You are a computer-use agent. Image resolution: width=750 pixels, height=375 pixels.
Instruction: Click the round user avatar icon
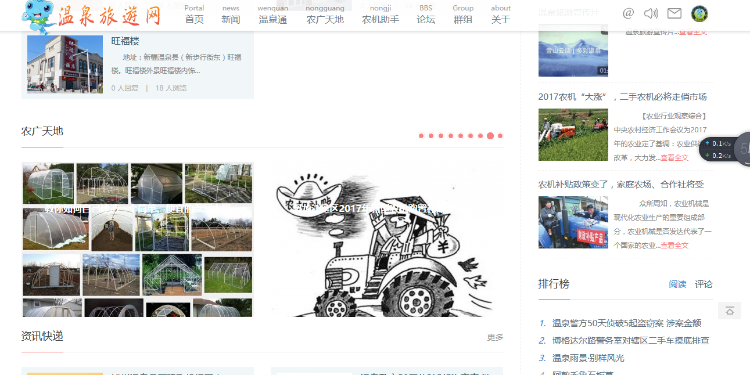point(699,13)
